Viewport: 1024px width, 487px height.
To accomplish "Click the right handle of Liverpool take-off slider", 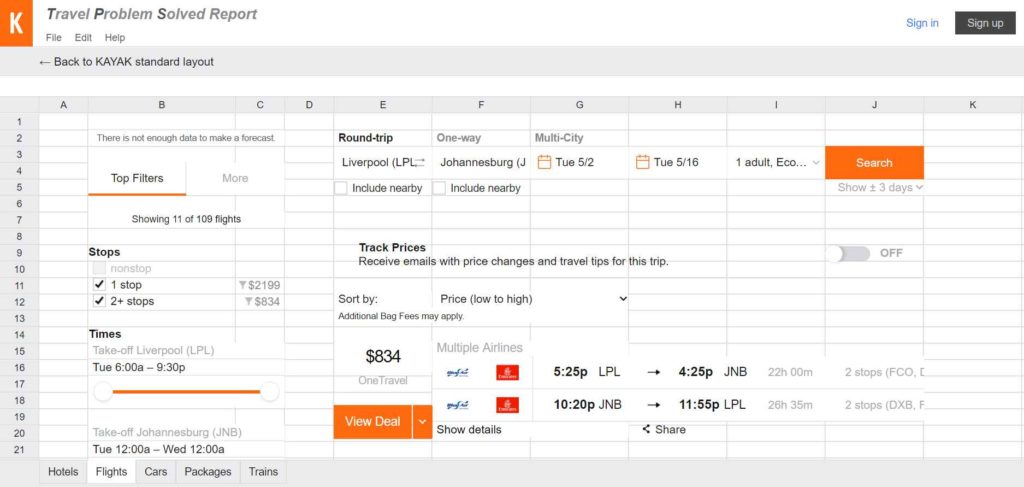I will coord(270,392).
